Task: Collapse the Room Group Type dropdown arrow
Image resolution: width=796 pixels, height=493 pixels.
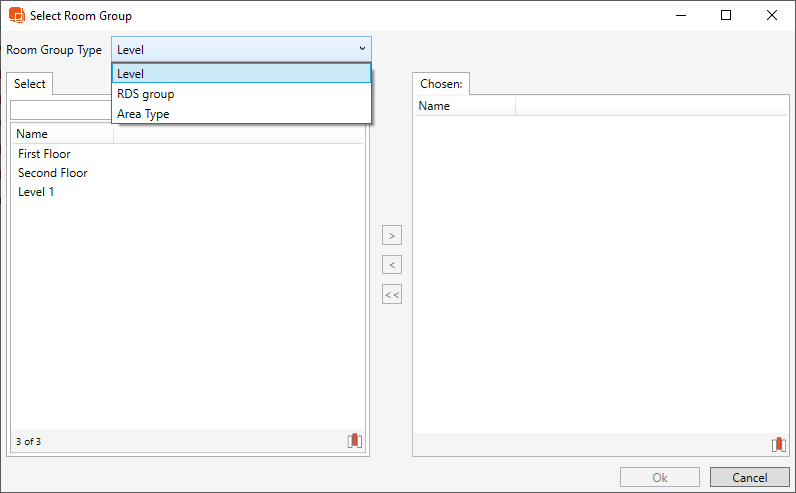Action: coord(361,49)
